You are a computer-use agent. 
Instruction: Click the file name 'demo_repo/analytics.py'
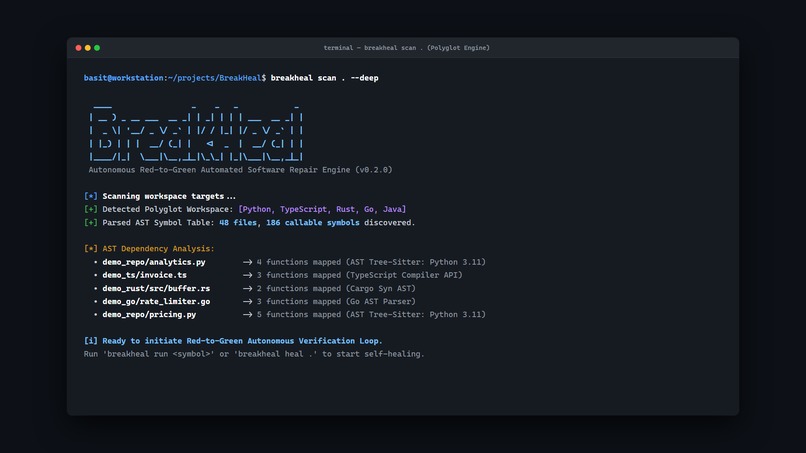coord(154,262)
